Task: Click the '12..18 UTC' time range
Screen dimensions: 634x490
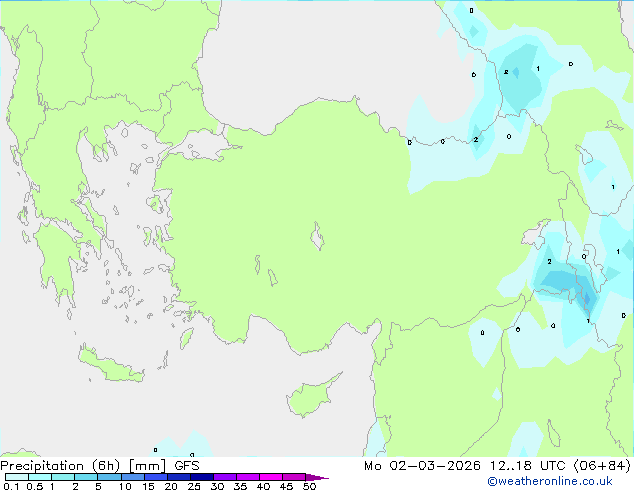Action: point(528,466)
